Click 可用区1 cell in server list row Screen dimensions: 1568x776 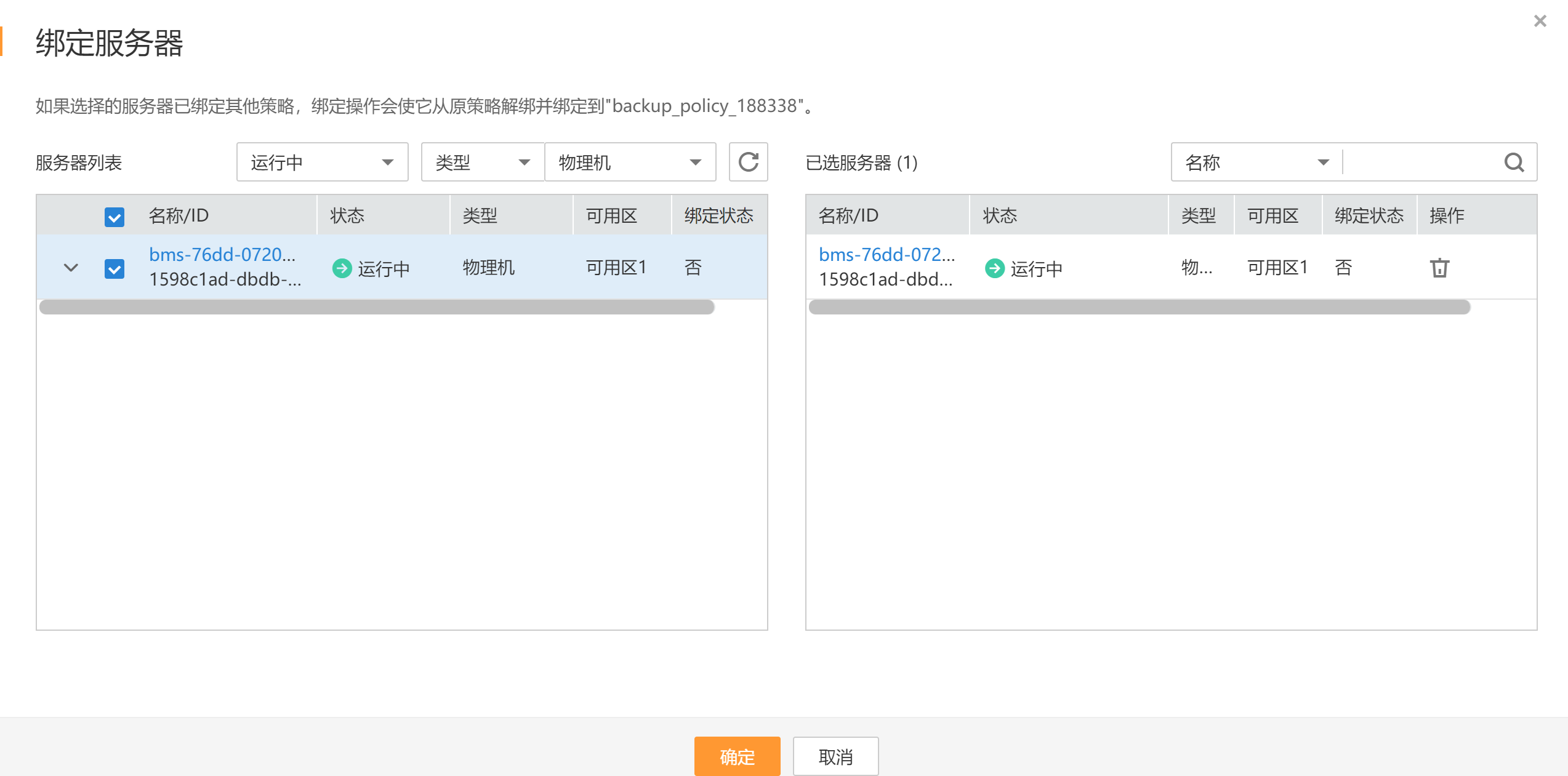[x=616, y=268]
